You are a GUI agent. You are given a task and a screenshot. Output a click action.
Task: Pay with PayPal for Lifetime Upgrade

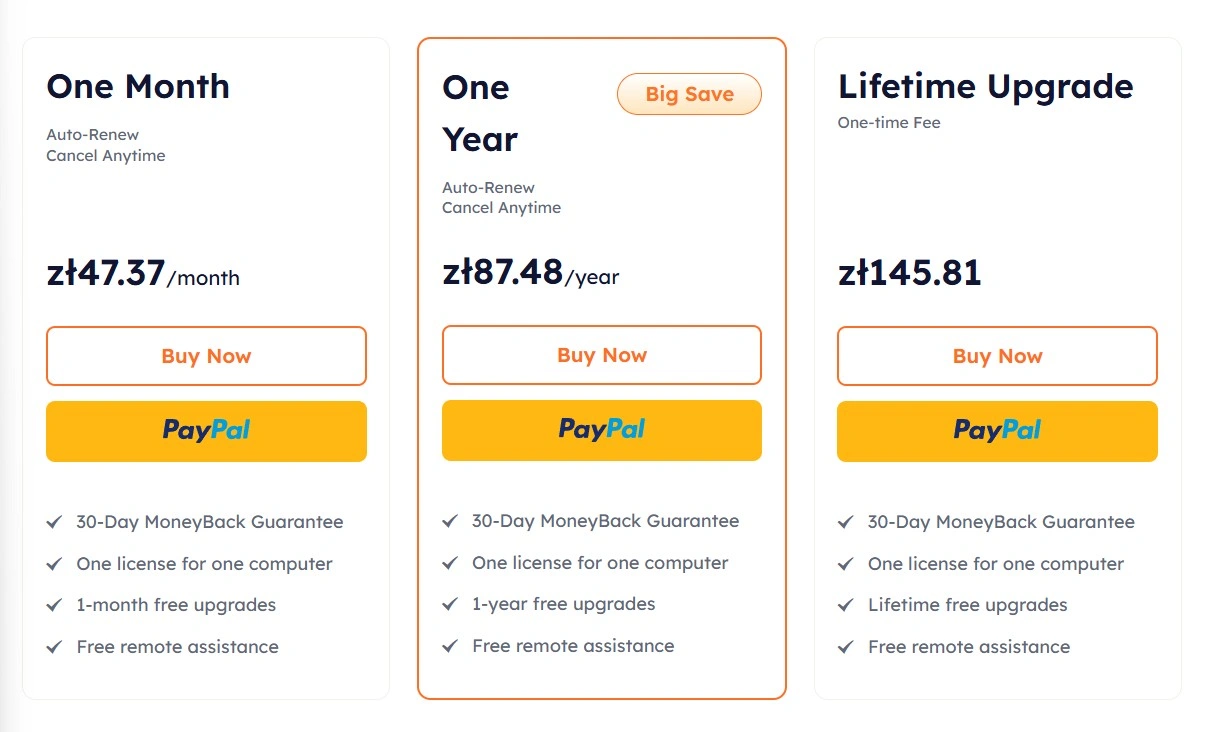pyautogui.click(x=997, y=431)
